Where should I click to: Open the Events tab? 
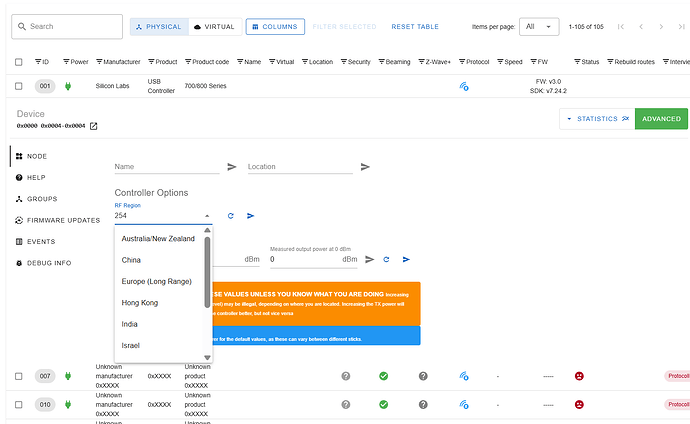(36, 241)
